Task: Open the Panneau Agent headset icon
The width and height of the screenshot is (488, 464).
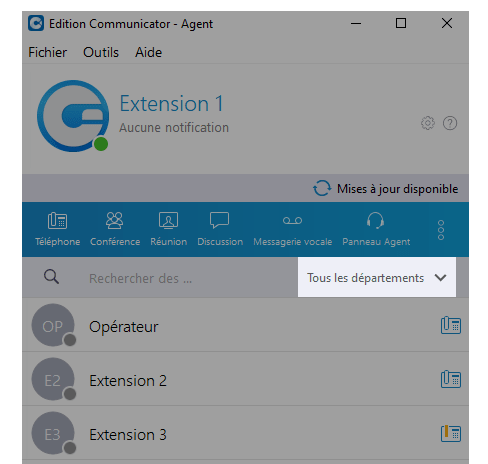Action: tap(375, 221)
